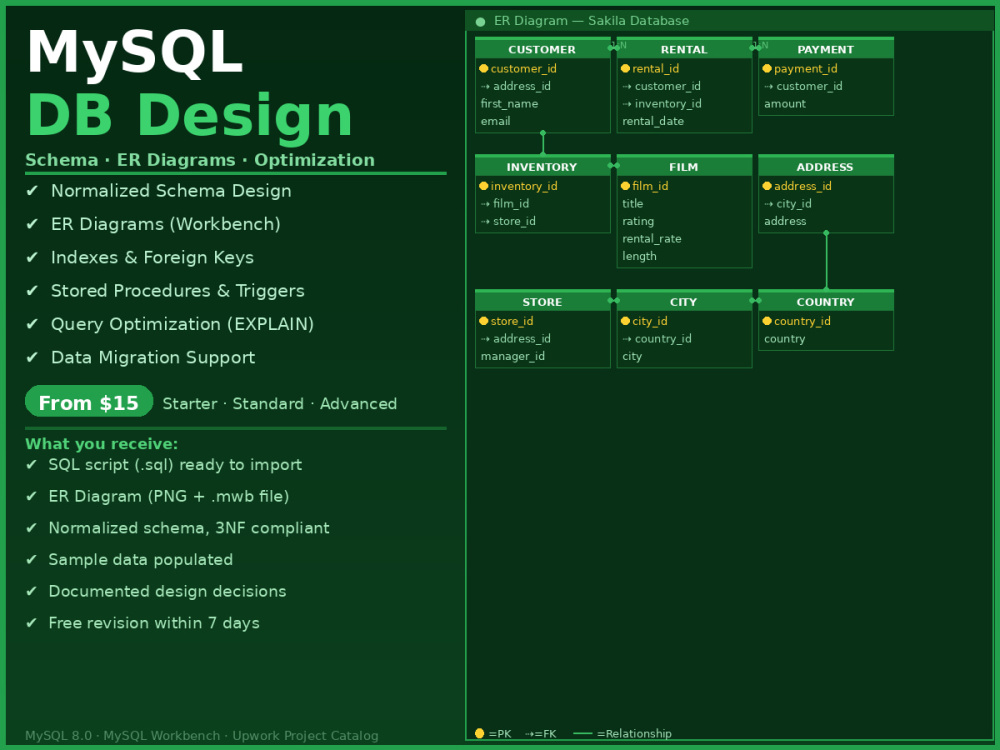The image size is (1000, 750).
Task: Click the yellow marker next to country_id in COUNTRY
Action: (x=767, y=321)
